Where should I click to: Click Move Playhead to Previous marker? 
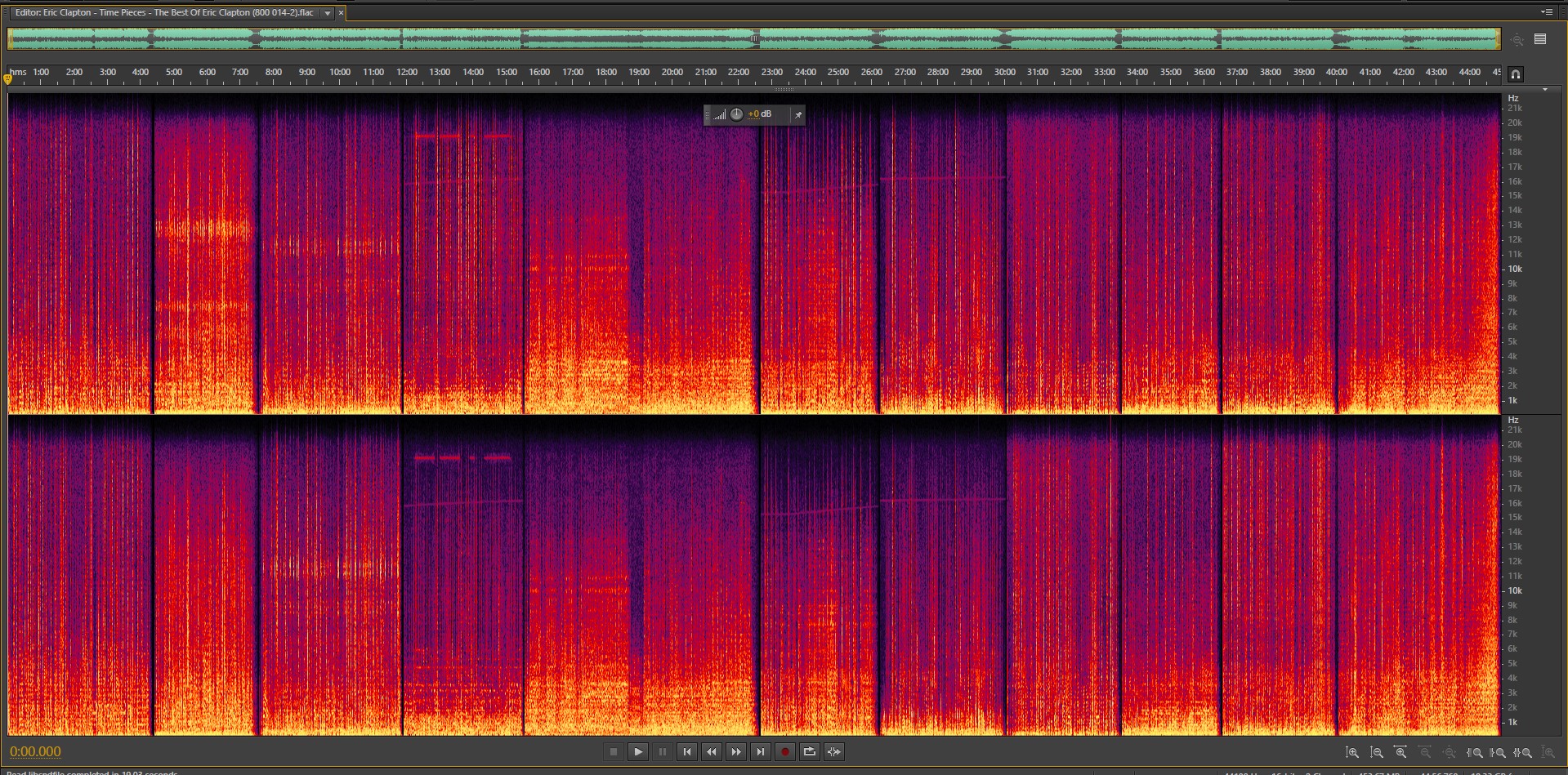[686, 752]
